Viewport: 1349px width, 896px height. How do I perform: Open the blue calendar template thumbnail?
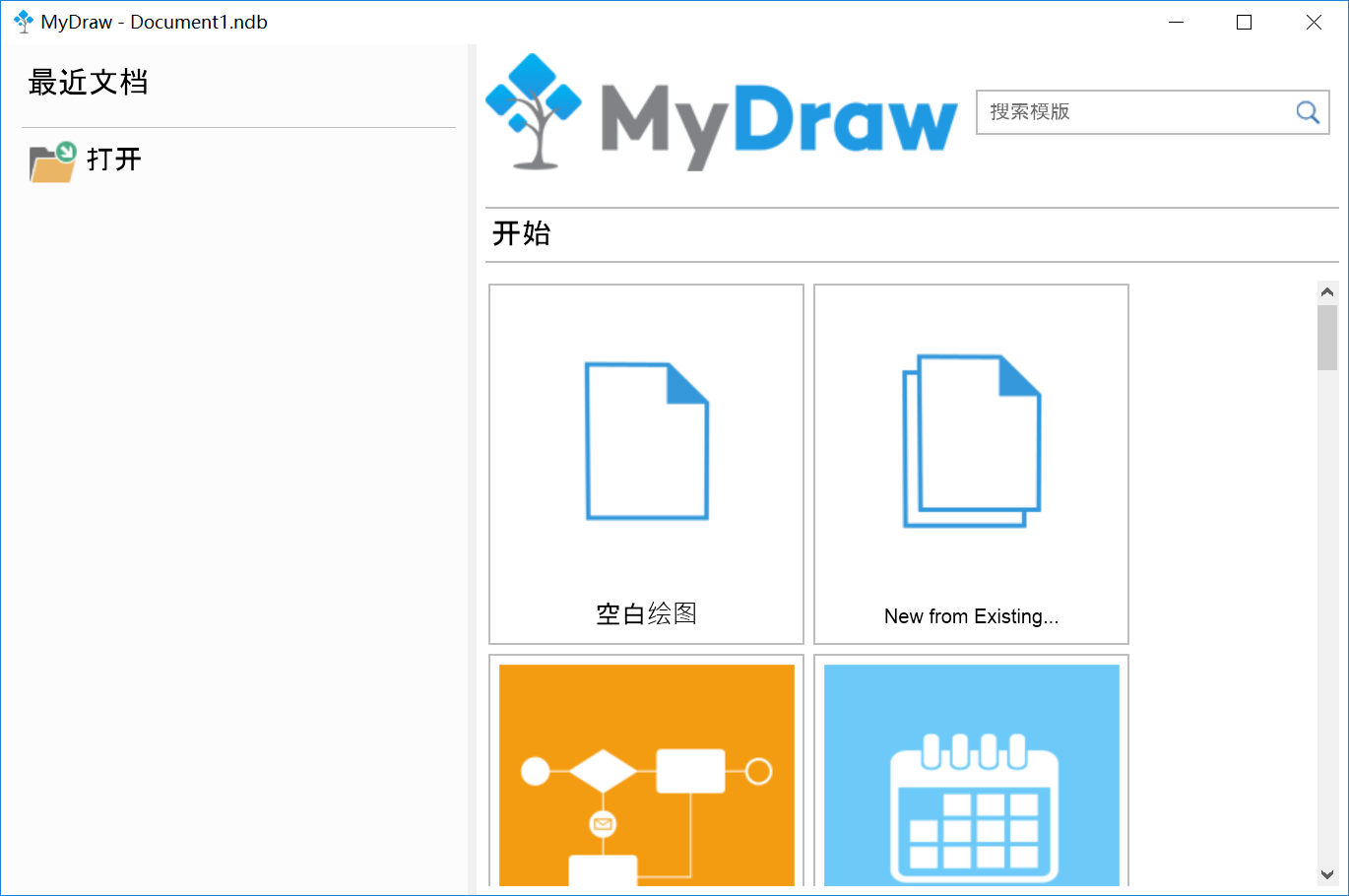click(972, 775)
